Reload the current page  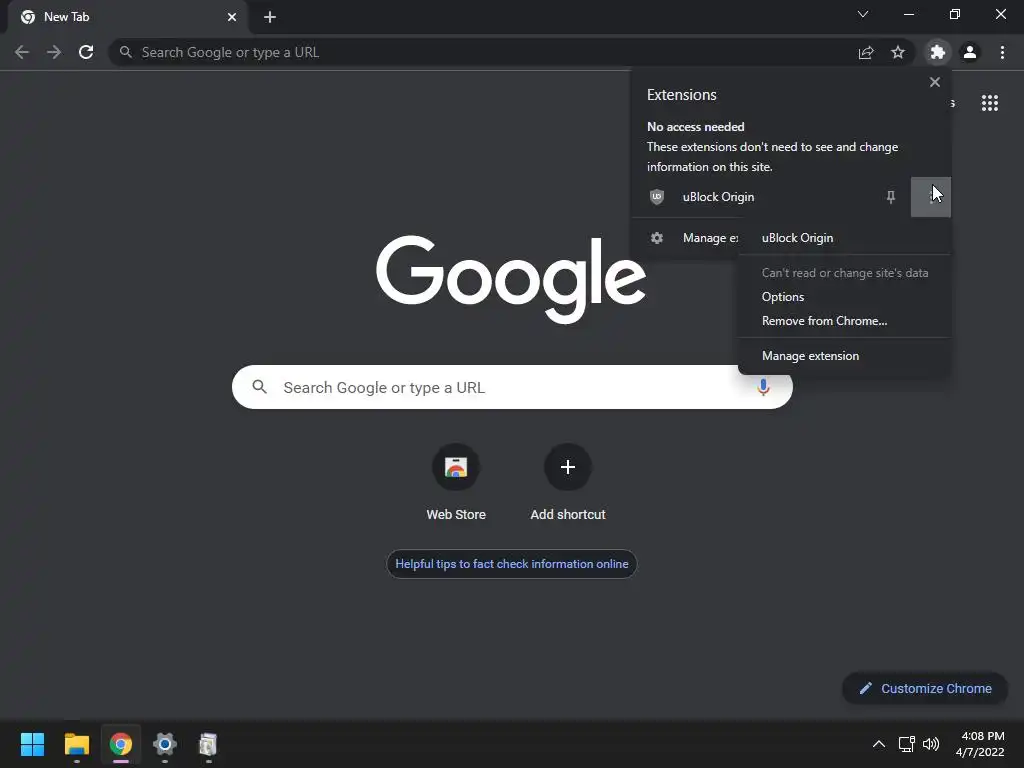click(86, 52)
